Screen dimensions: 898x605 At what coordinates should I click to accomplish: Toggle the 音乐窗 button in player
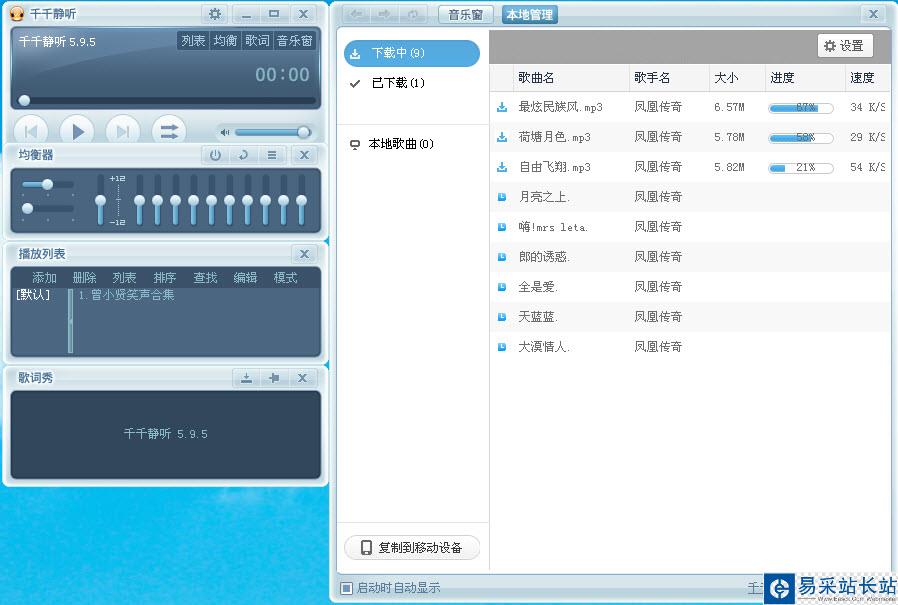294,41
